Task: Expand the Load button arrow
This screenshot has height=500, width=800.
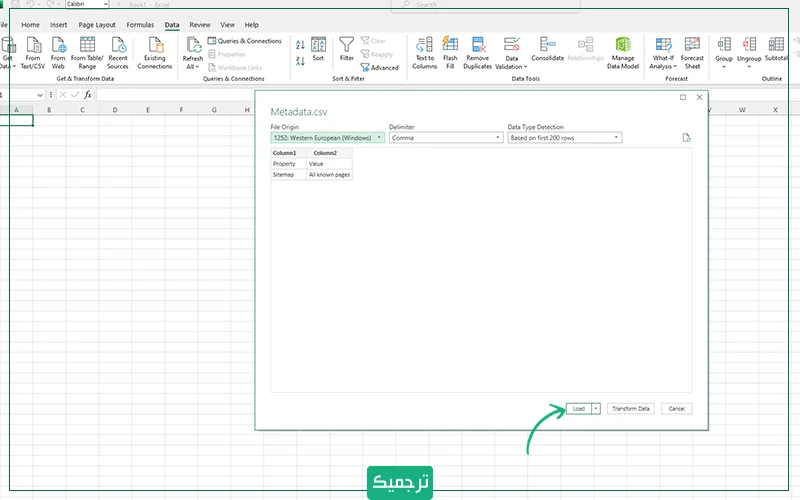Action: point(596,409)
